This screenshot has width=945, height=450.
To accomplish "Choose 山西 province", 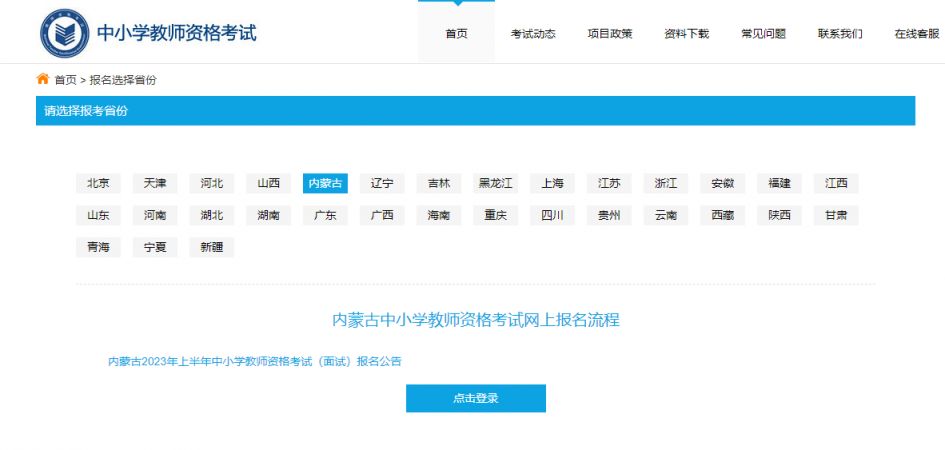I will point(268,183).
